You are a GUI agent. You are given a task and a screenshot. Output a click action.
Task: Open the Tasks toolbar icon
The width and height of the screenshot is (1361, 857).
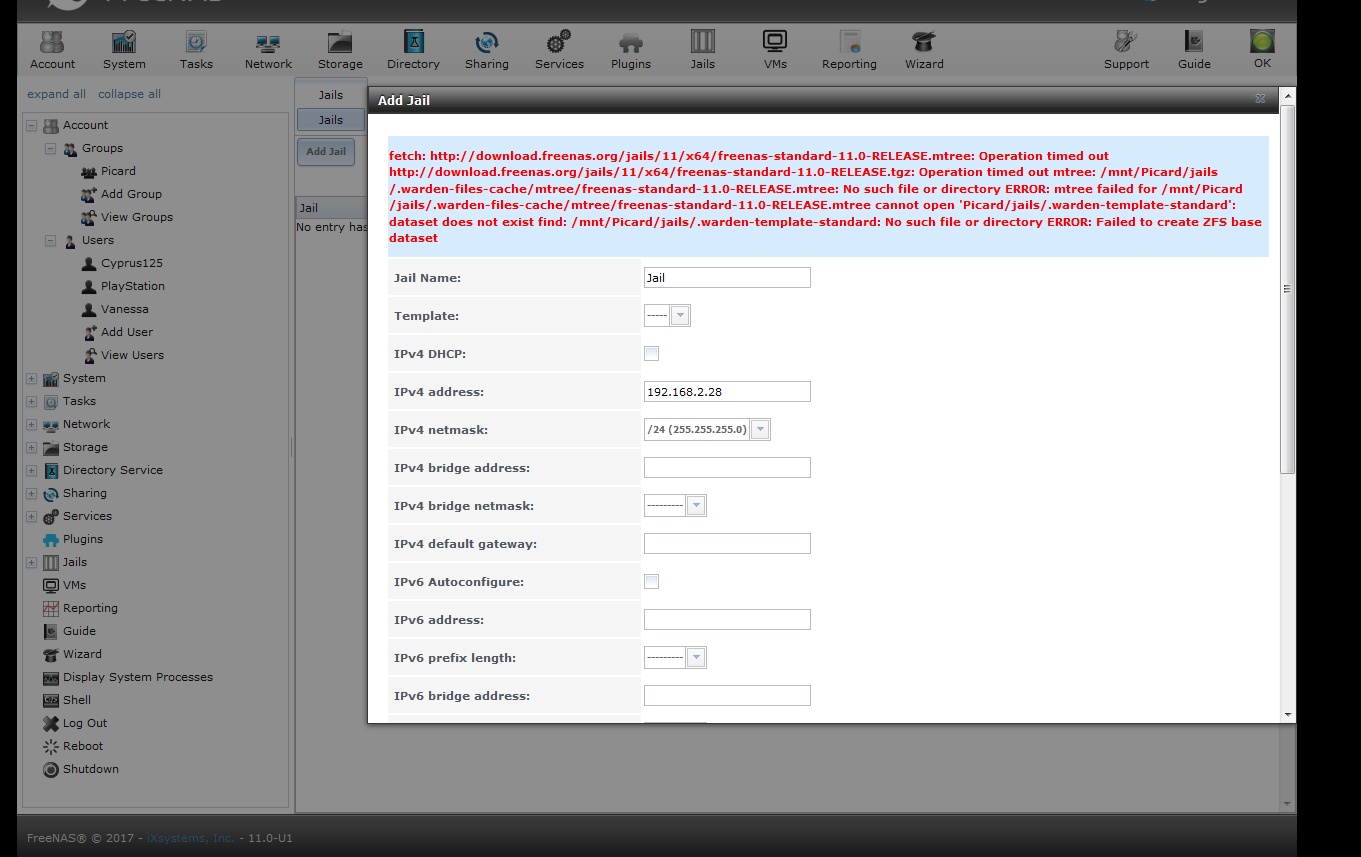(x=196, y=50)
